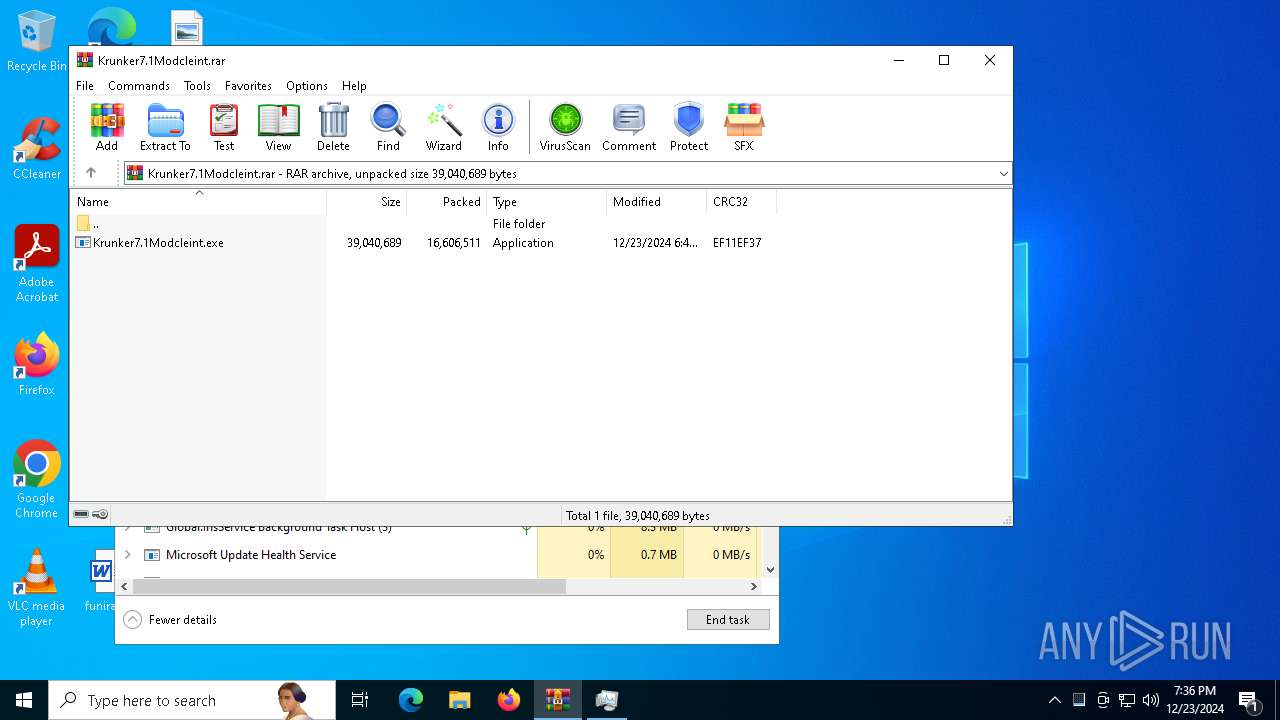
Task: Click the Test archive icon
Action: tap(224, 127)
